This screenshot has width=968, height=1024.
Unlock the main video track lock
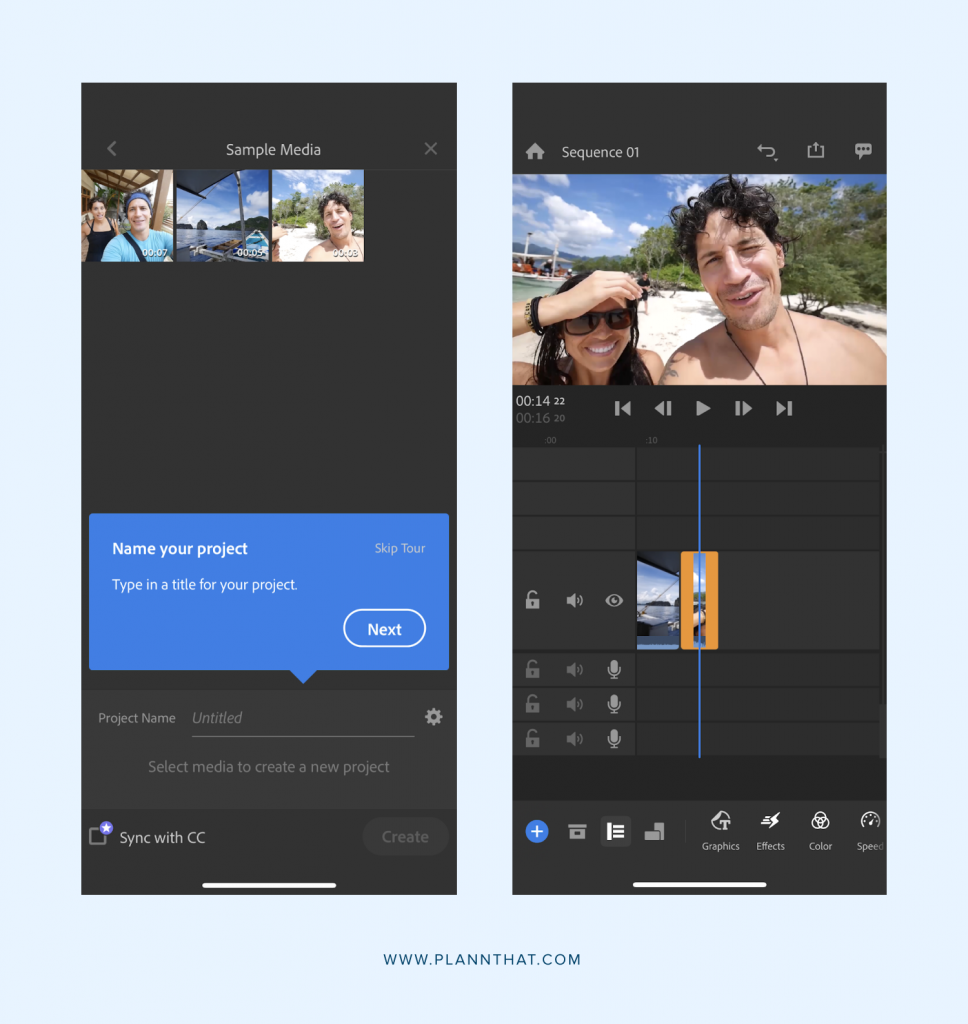pyautogui.click(x=533, y=600)
